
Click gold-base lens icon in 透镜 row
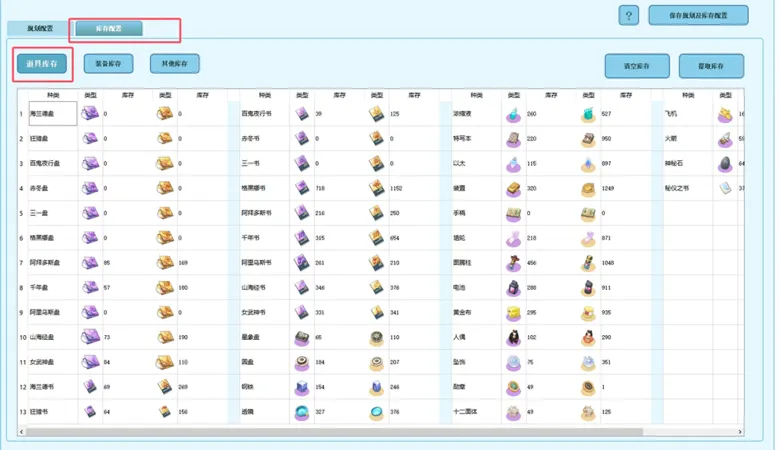coord(377,412)
